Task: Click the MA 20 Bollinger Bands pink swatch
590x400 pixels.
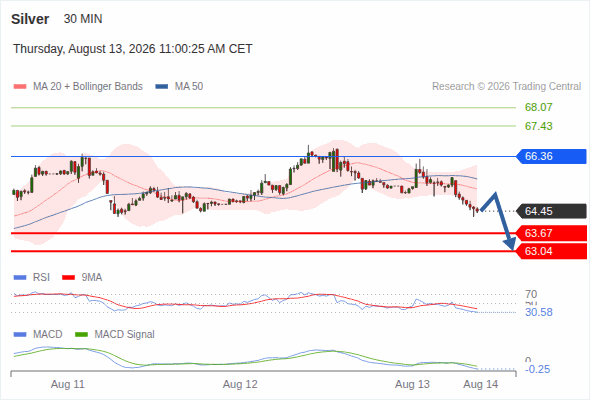Action: [20, 87]
